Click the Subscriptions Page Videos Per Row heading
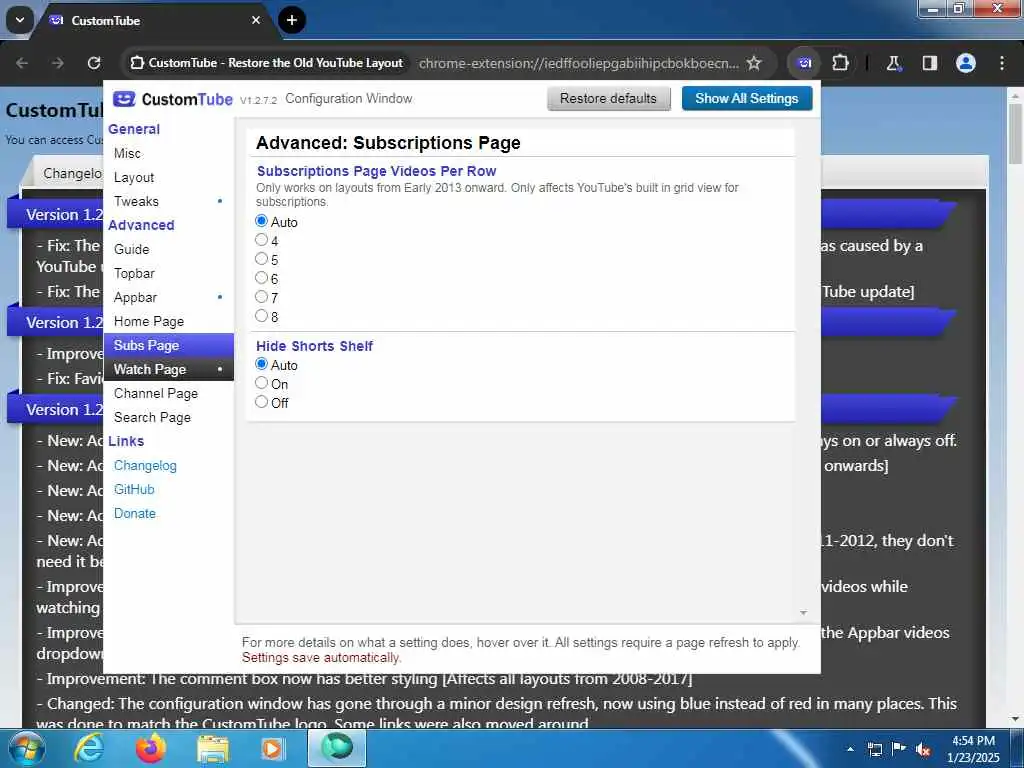The width and height of the screenshot is (1024, 768). click(x=376, y=171)
